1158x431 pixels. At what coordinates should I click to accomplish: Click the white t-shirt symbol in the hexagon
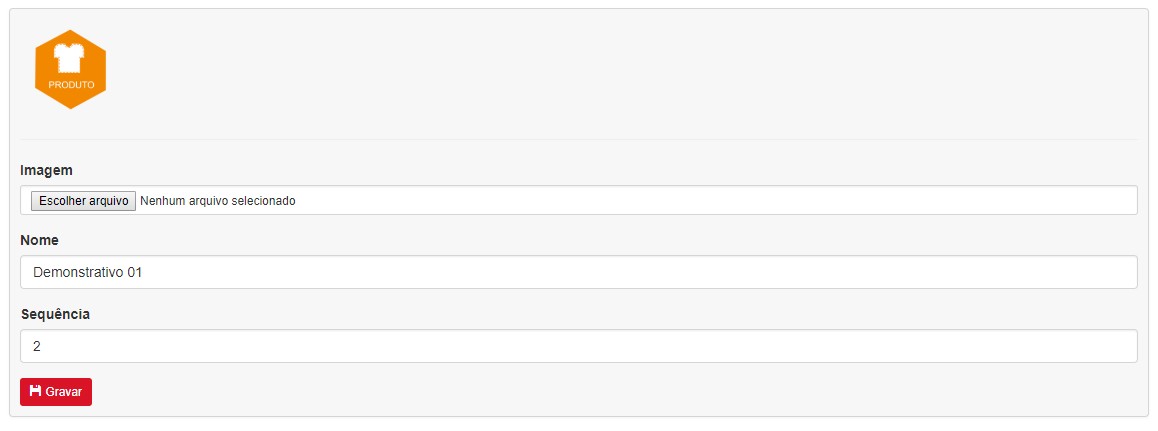pos(70,58)
